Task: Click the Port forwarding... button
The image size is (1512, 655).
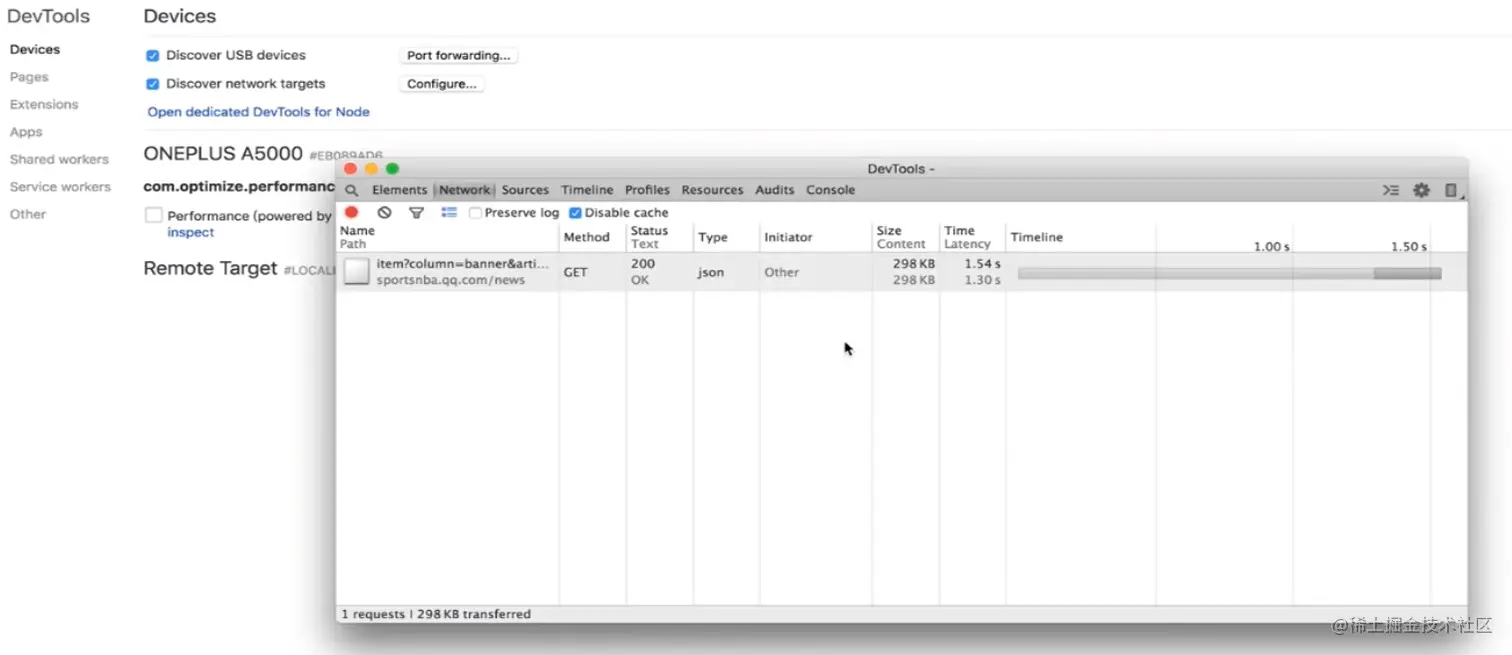Action: [x=459, y=56]
